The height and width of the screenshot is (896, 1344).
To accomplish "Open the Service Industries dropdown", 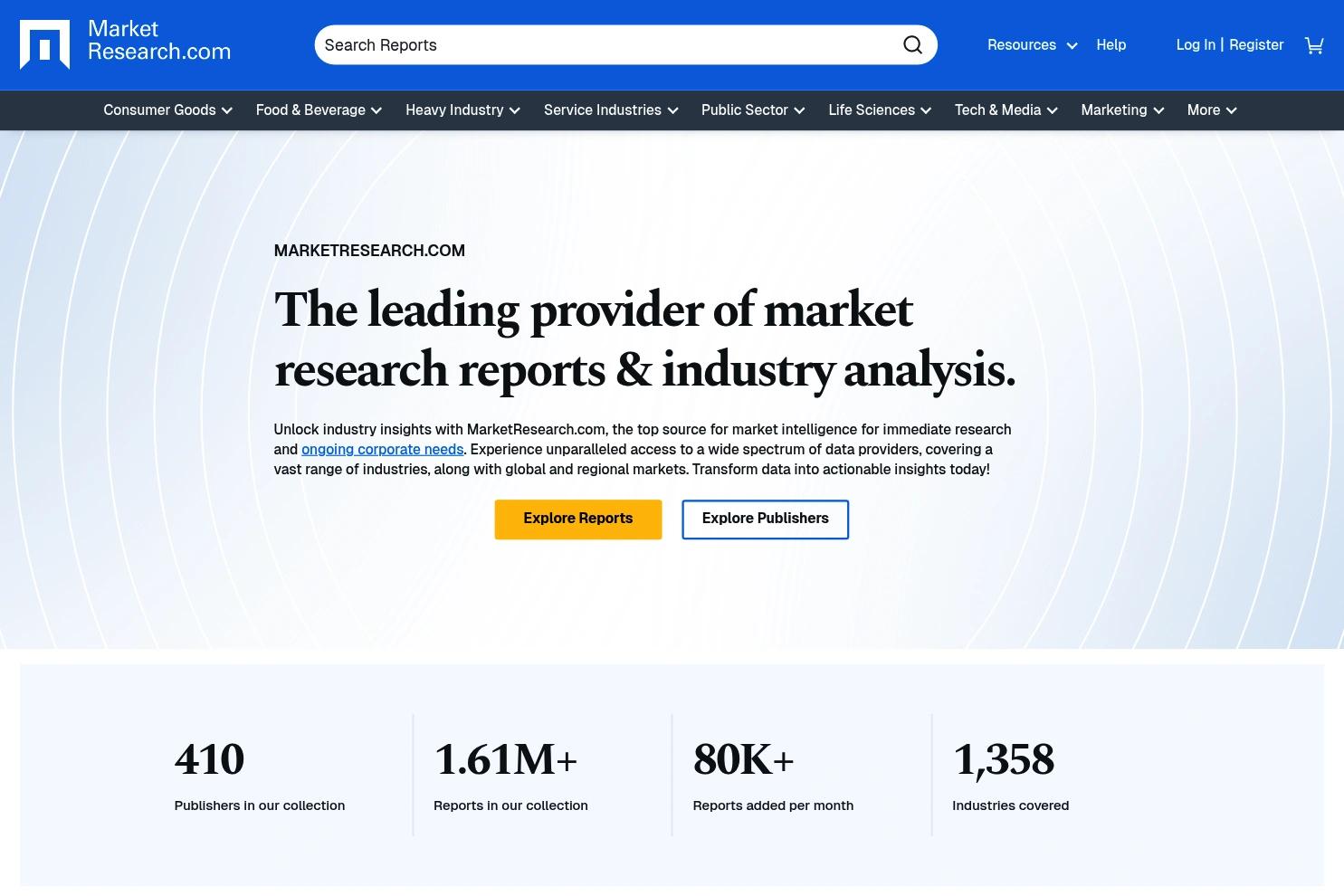I will click(611, 110).
